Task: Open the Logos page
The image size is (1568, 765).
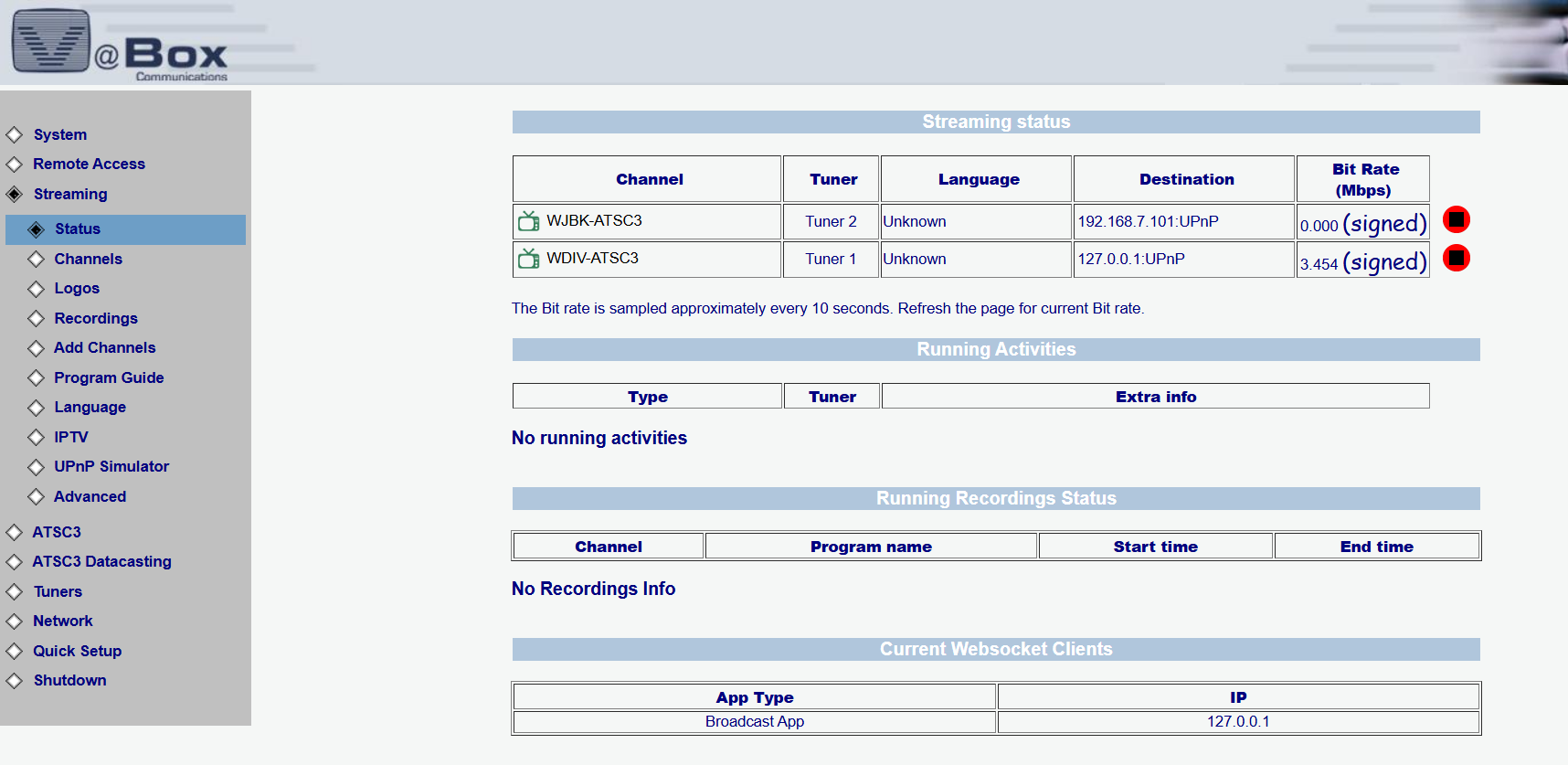Action: [77, 288]
